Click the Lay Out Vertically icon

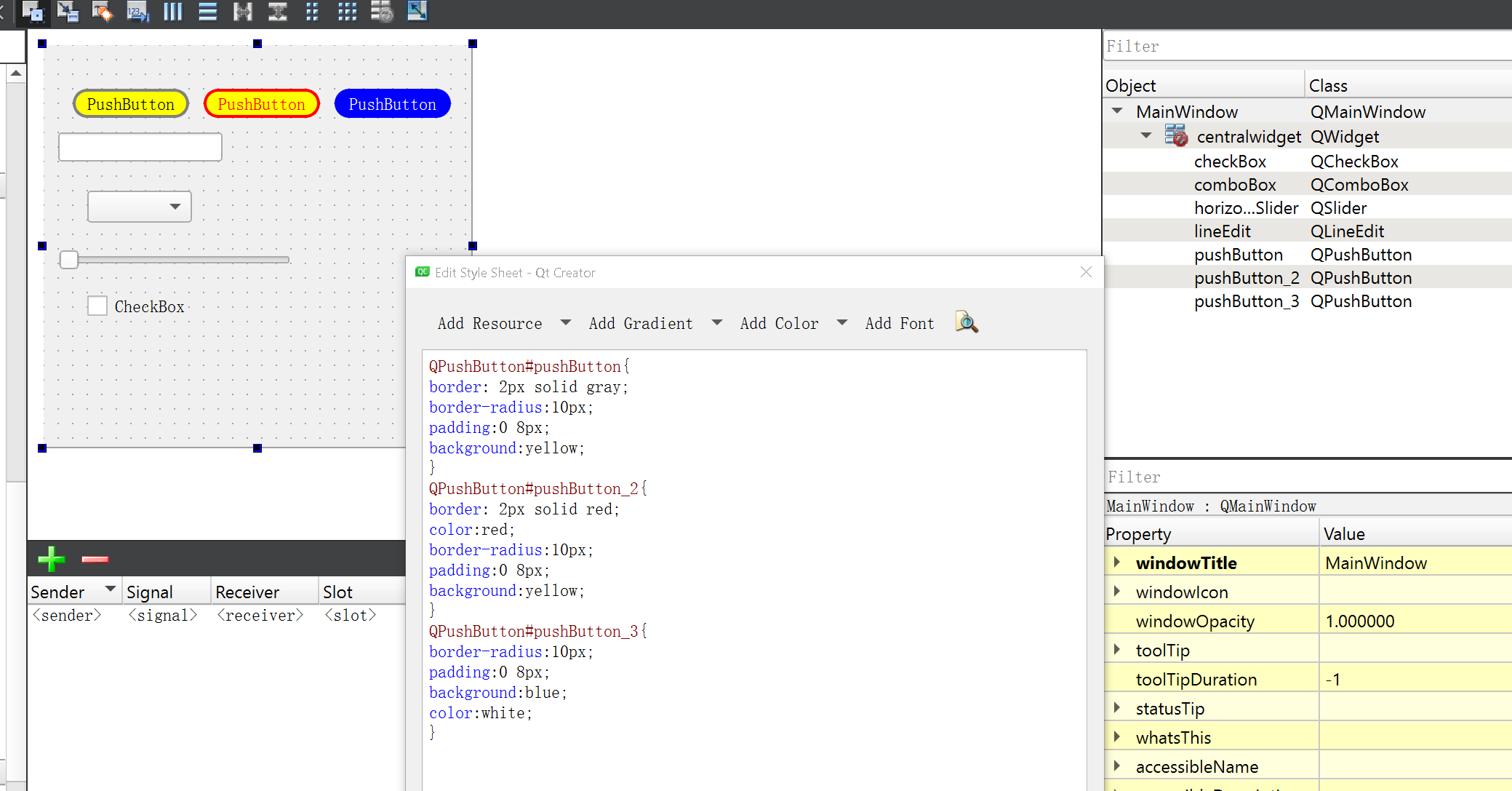(x=207, y=12)
